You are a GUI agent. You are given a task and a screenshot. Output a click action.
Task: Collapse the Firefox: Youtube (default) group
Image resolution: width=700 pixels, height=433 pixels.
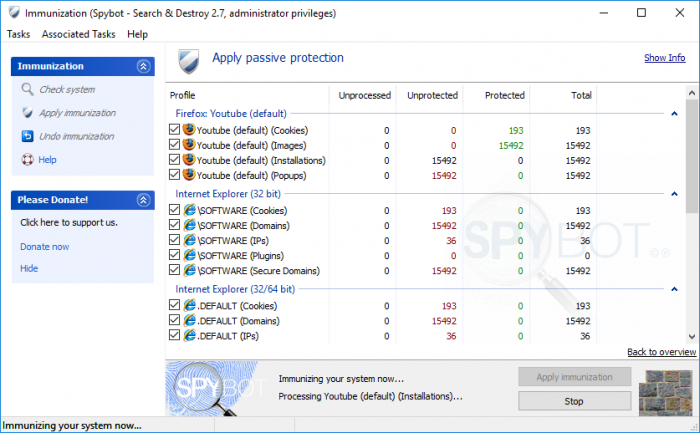(674, 114)
